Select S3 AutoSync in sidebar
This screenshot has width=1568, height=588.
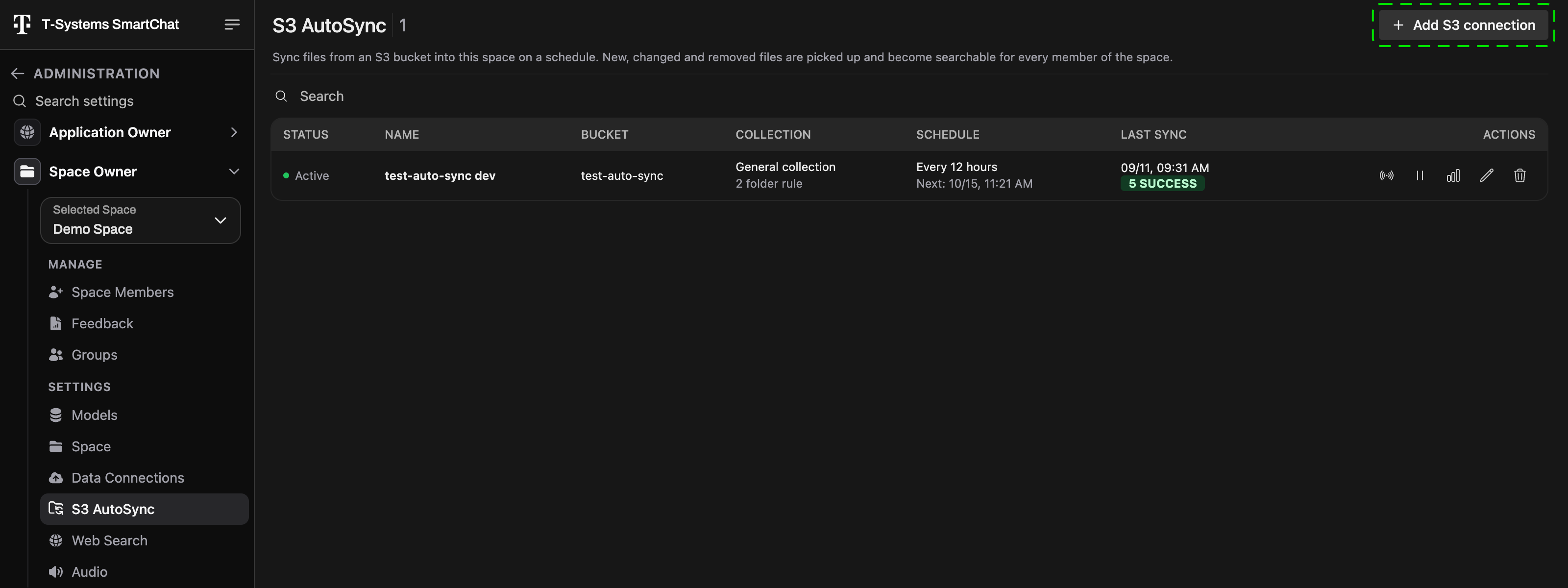coord(144,509)
